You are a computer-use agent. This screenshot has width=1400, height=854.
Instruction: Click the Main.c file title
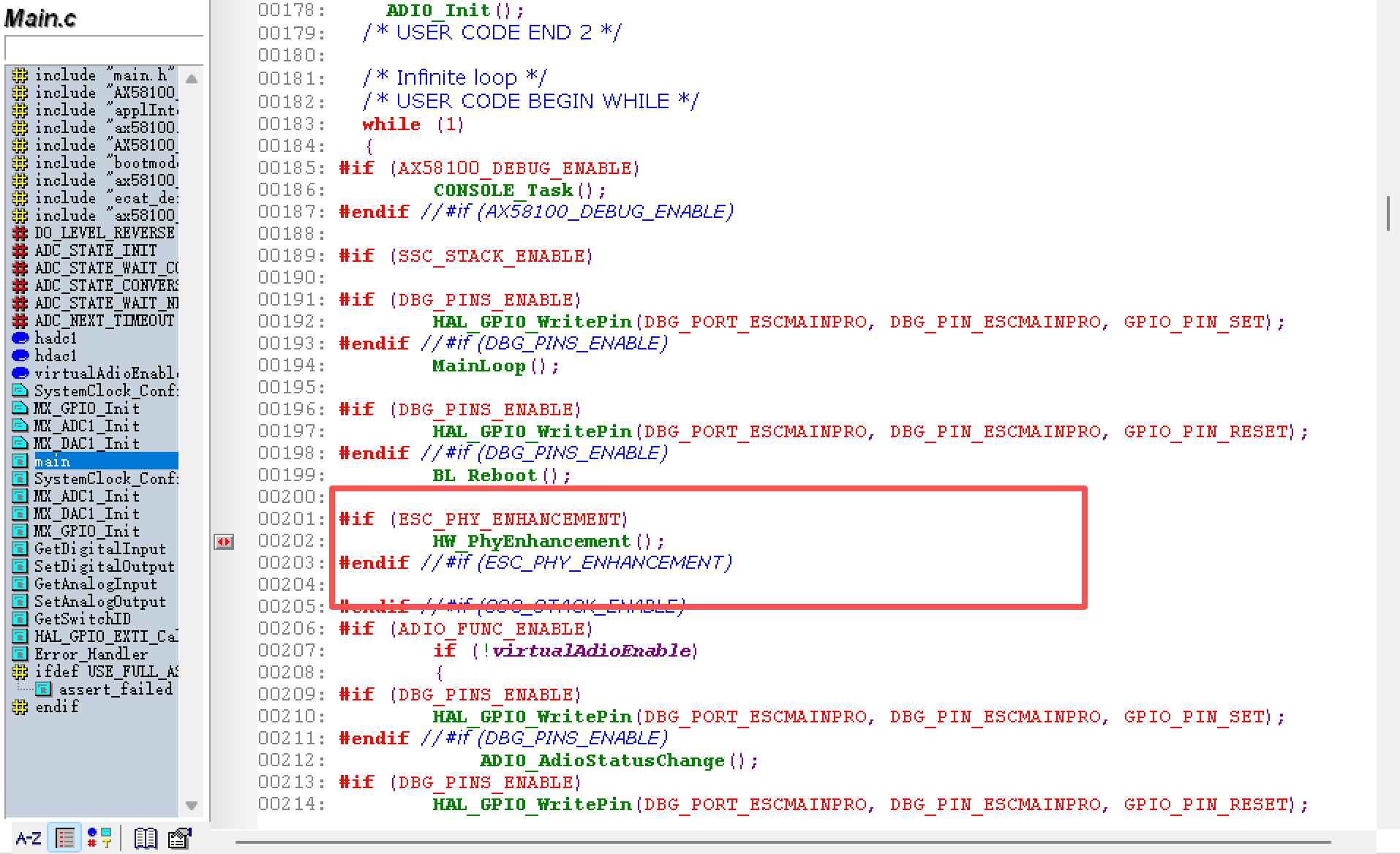click(40, 18)
